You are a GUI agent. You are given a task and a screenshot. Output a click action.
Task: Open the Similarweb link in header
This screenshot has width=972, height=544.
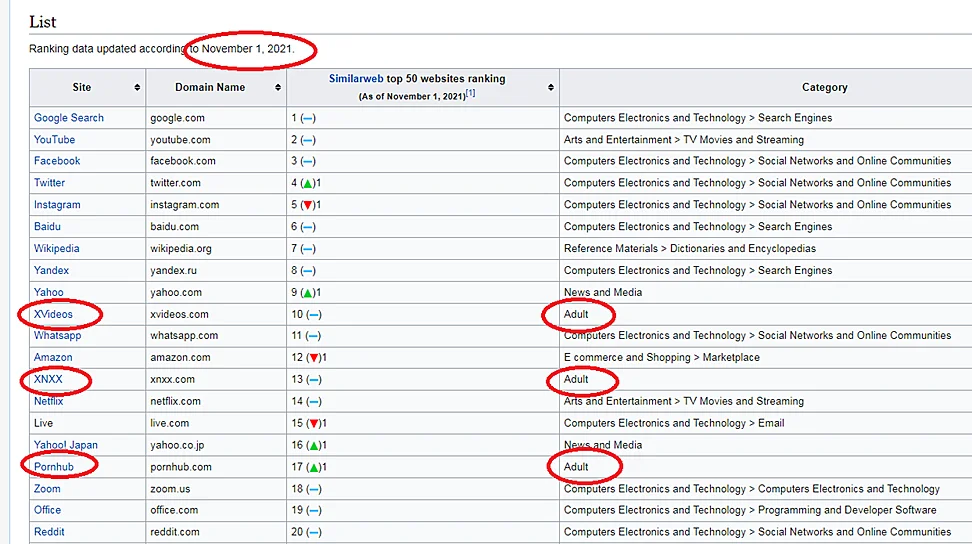coord(356,79)
